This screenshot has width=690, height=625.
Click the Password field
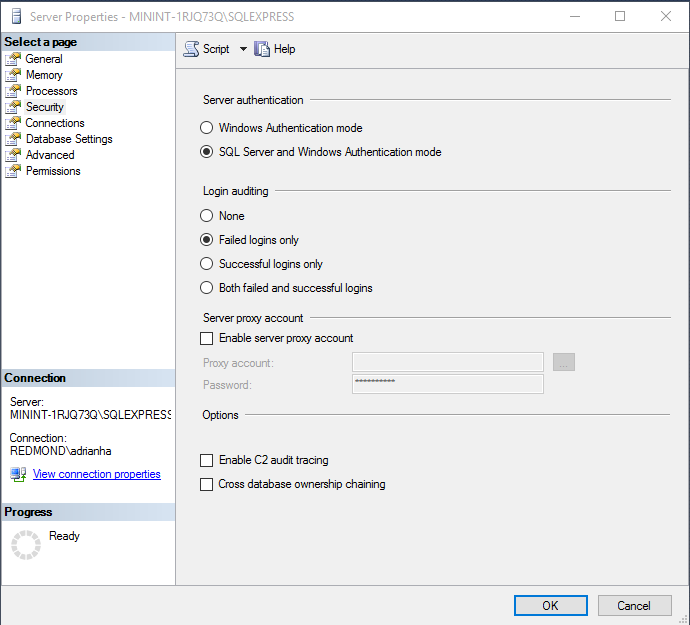click(x=448, y=384)
